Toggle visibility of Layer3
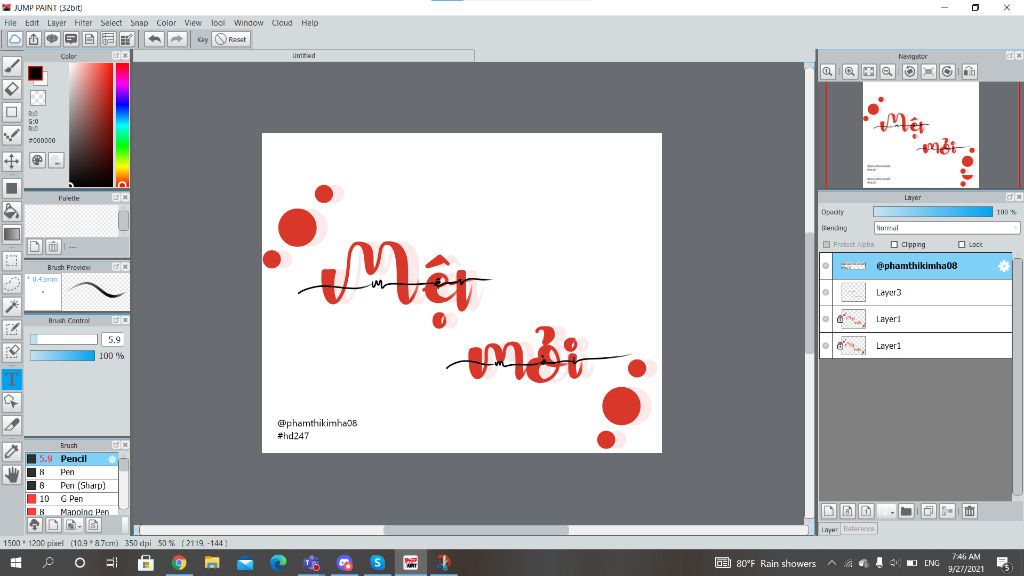1024x576 pixels. point(826,292)
